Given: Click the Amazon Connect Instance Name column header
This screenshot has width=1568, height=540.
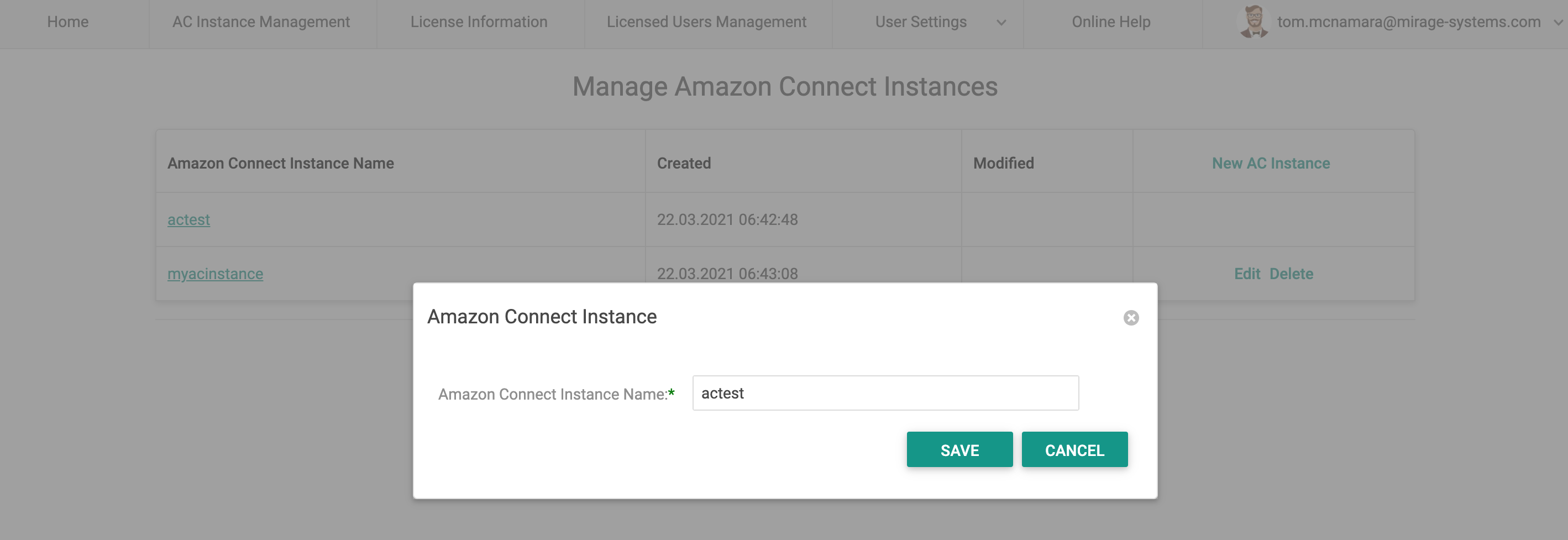Looking at the screenshot, I should [x=281, y=163].
